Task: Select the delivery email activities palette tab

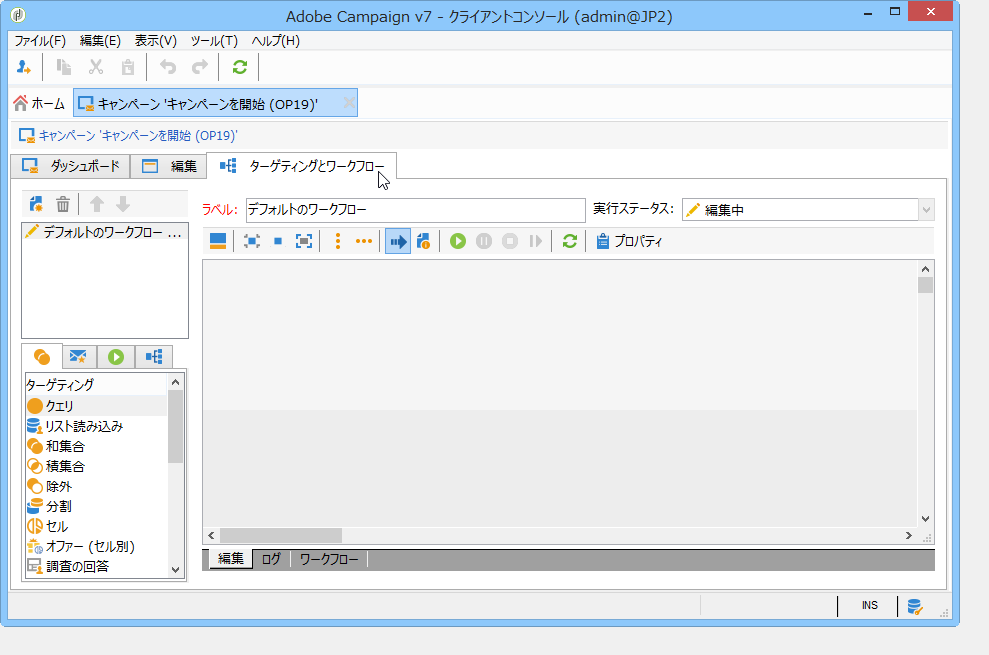Action: [78, 357]
